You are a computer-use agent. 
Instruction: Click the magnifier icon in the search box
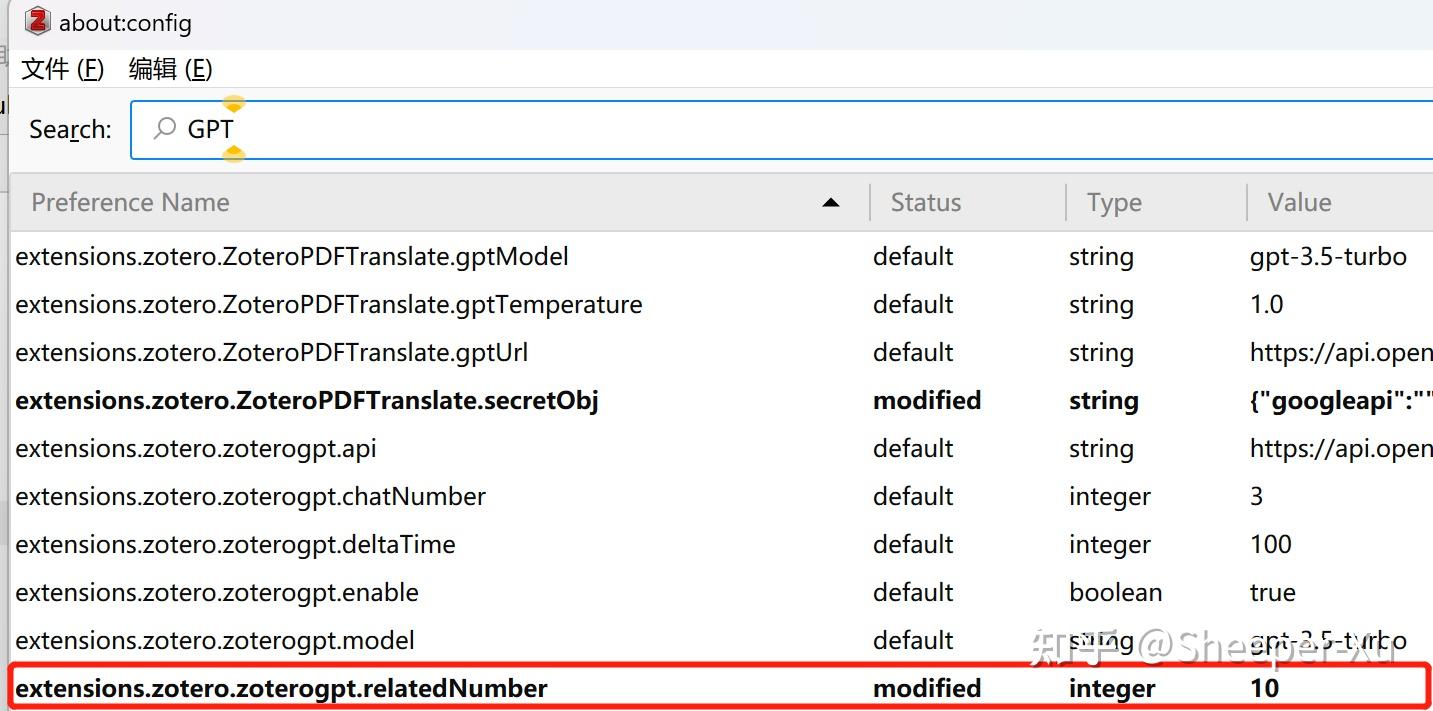pyautogui.click(x=165, y=128)
